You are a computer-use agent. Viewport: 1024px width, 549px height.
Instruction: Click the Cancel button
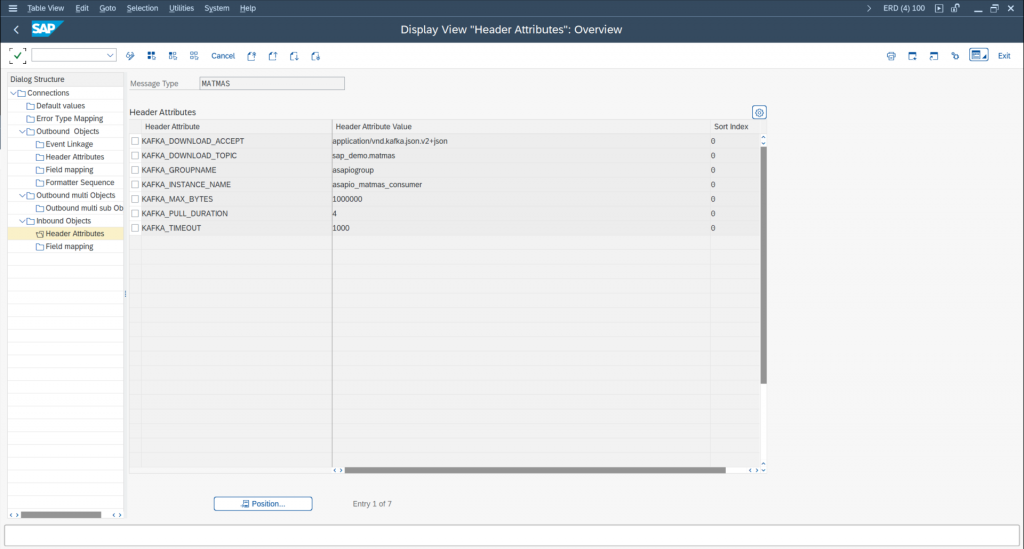[223, 56]
